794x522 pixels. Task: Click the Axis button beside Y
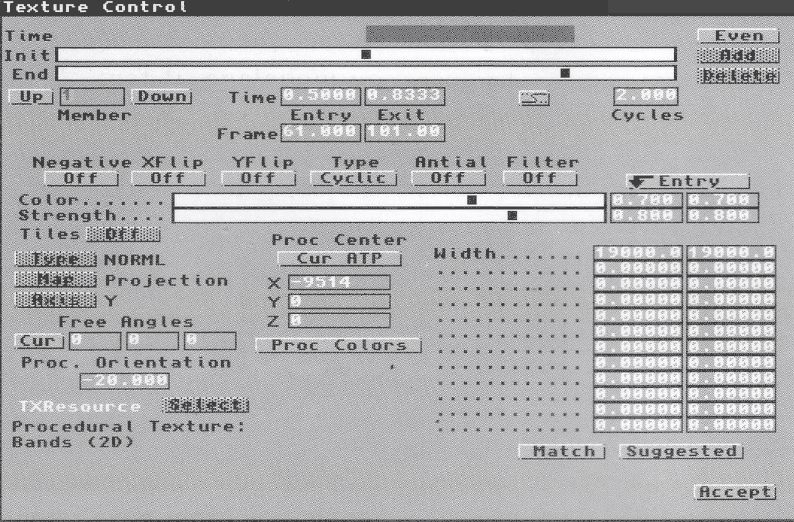[x=56, y=300]
